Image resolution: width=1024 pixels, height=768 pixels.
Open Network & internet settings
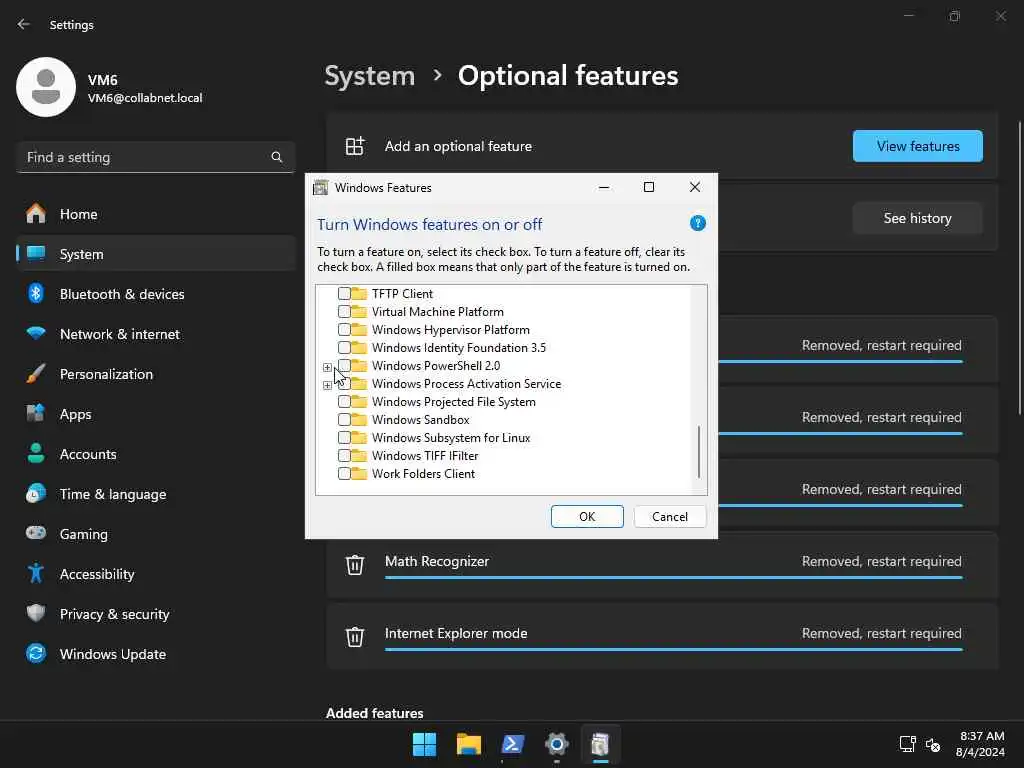point(155,334)
